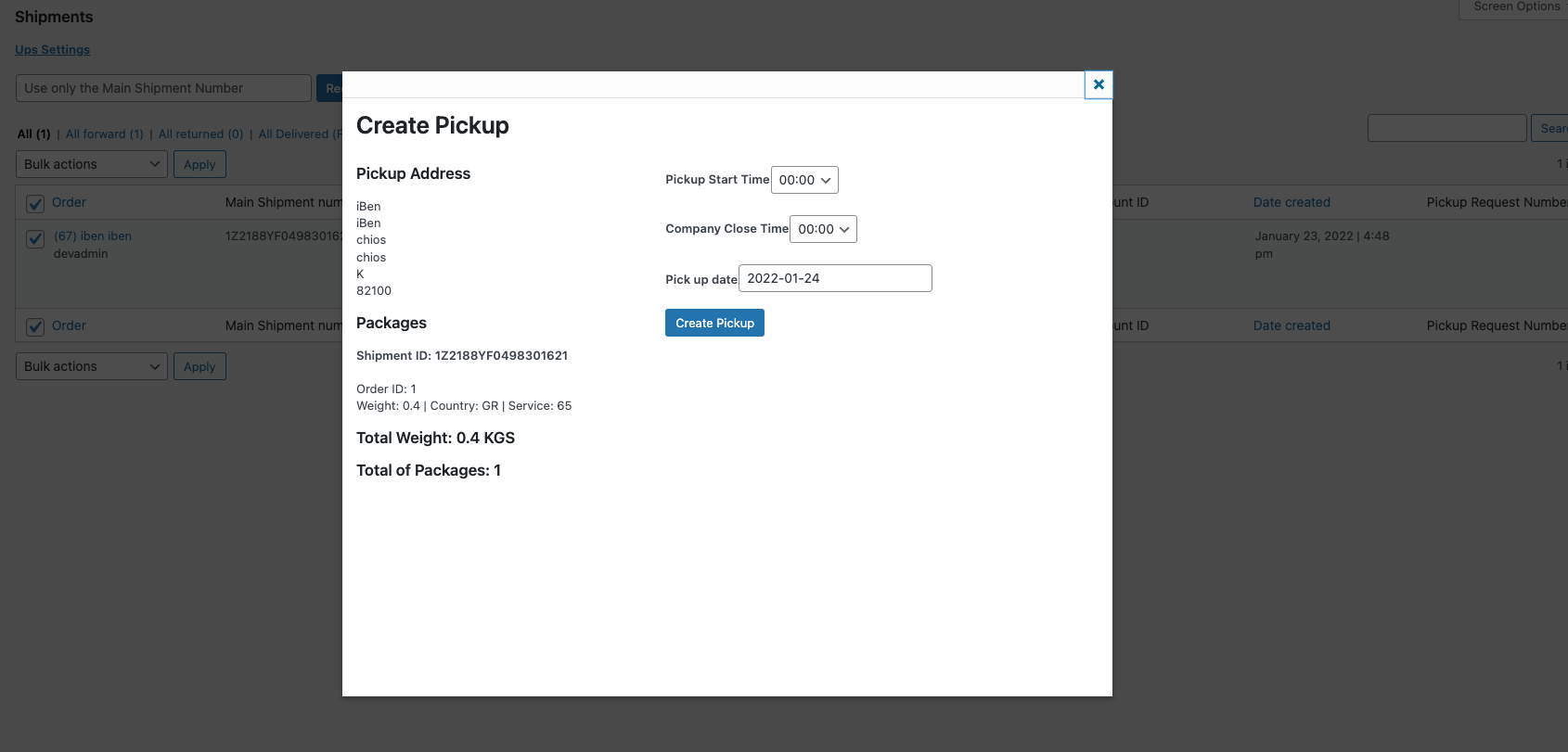Toggle the select-all checkbox in table header

pyautogui.click(x=35, y=203)
